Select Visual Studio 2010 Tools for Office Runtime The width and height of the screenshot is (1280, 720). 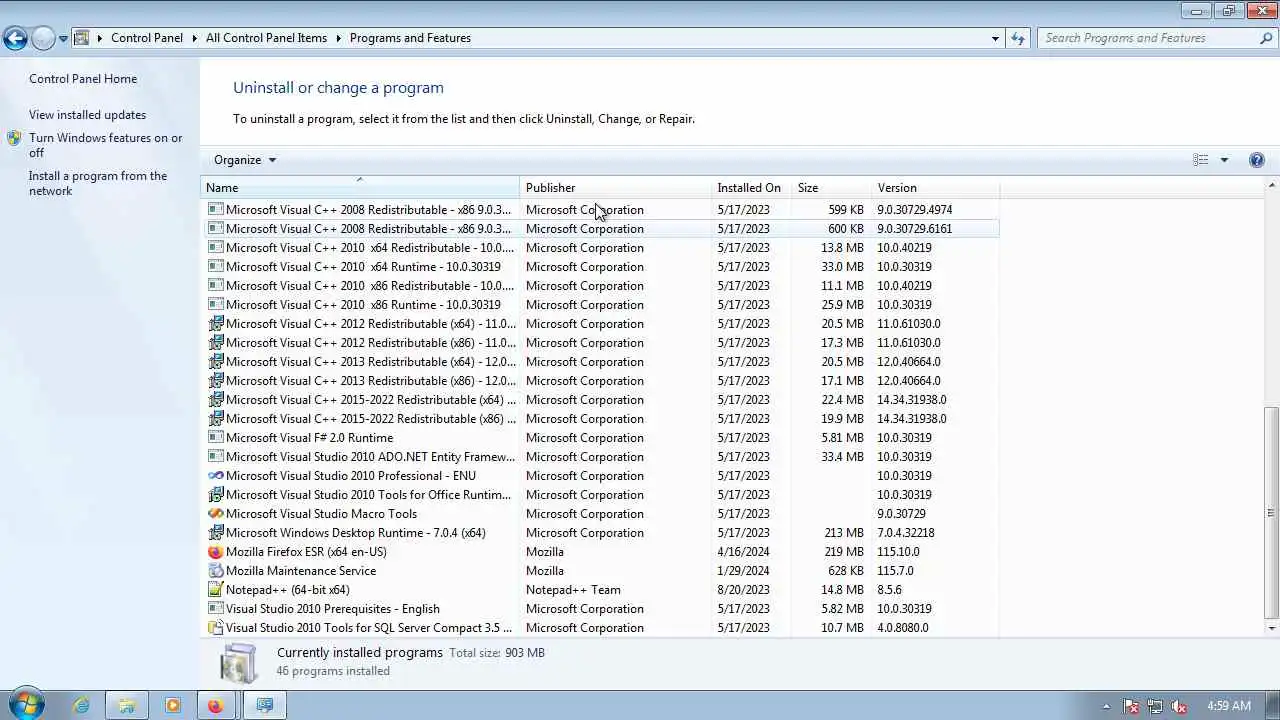(600, 495)
